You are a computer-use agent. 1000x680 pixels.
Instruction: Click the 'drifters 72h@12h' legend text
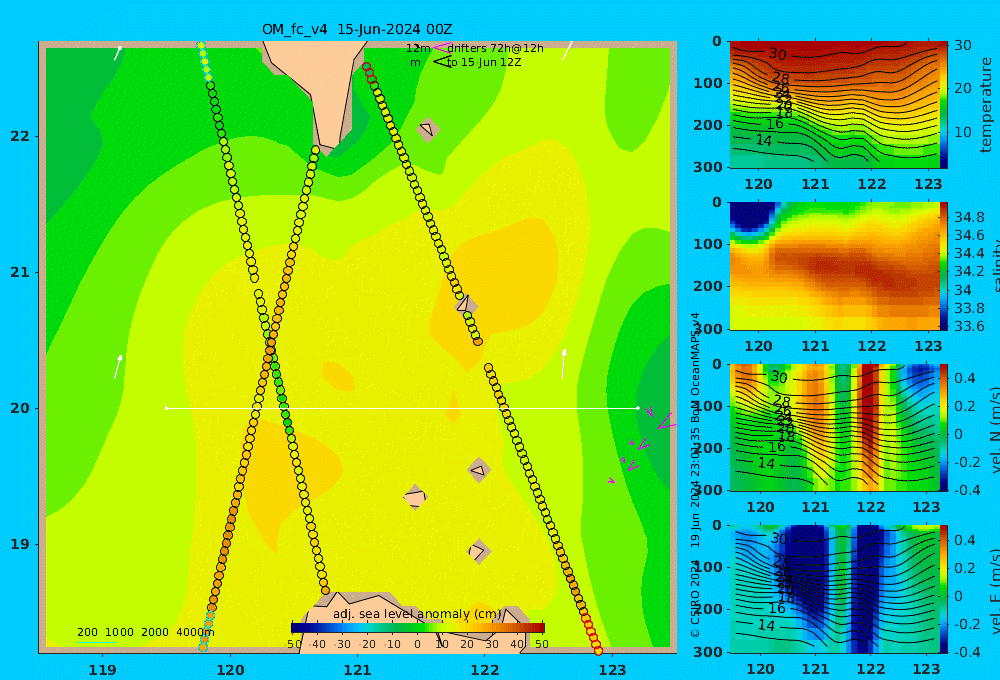tap(496, 48)
